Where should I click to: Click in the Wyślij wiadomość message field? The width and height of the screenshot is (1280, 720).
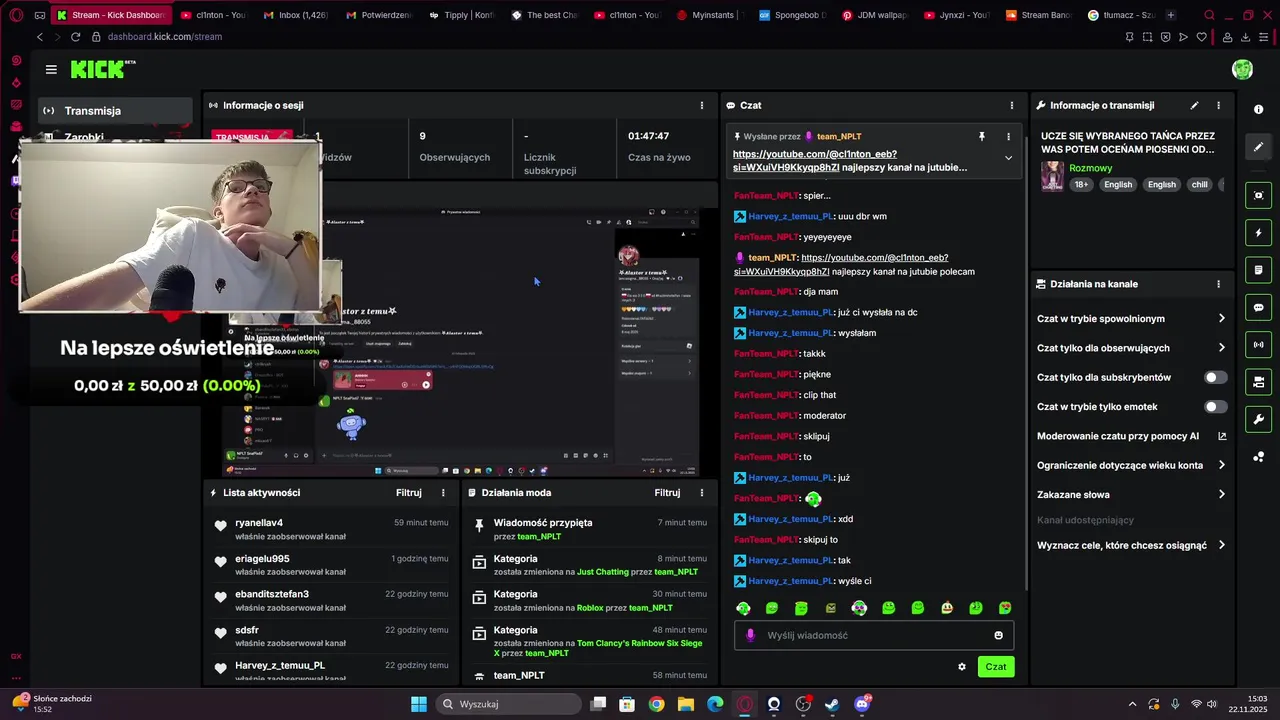tap(875, 635)
